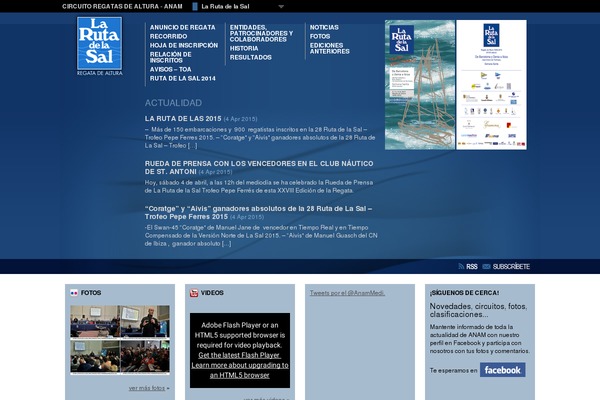Click the RSS text link
Image resolution: width=600 pixels, height=400 pixels.
472,266
